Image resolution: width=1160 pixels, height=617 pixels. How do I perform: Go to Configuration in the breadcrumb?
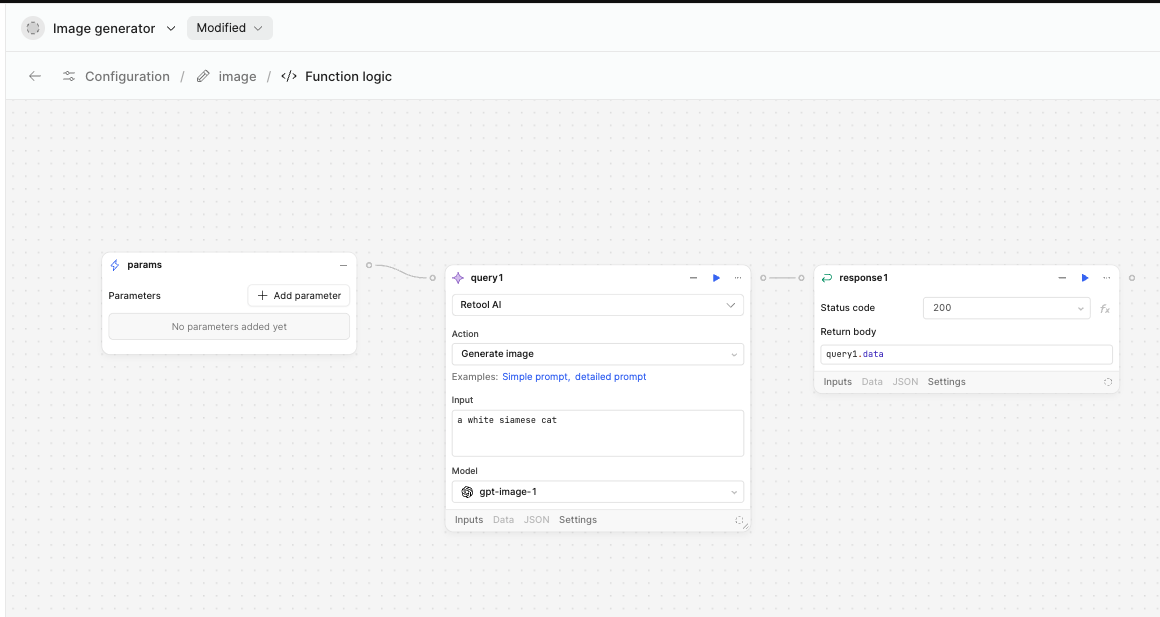pyautogui.click(x=127, y=76)
